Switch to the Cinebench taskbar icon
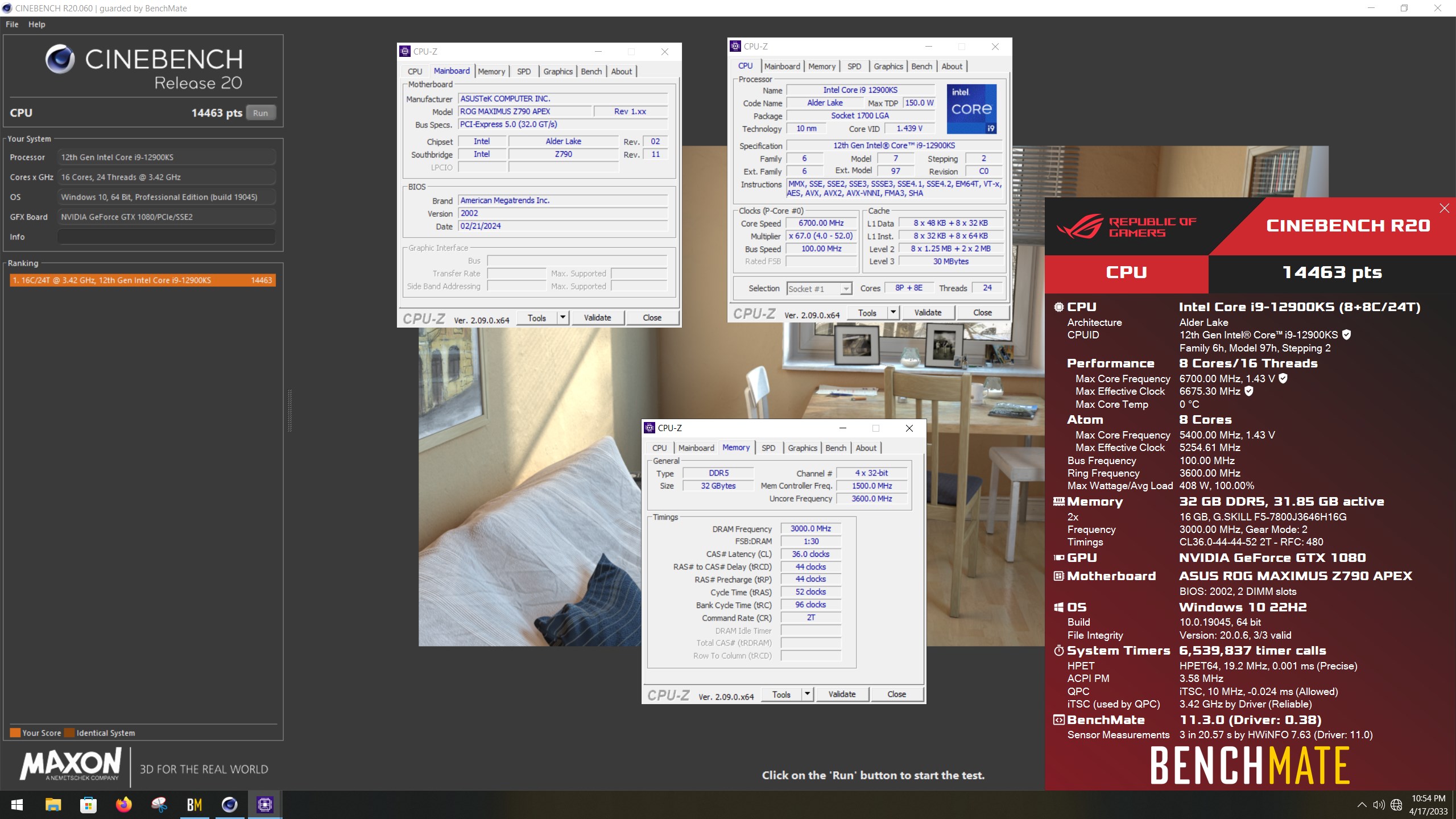The image size is (1456, 819). coord(229,805)
